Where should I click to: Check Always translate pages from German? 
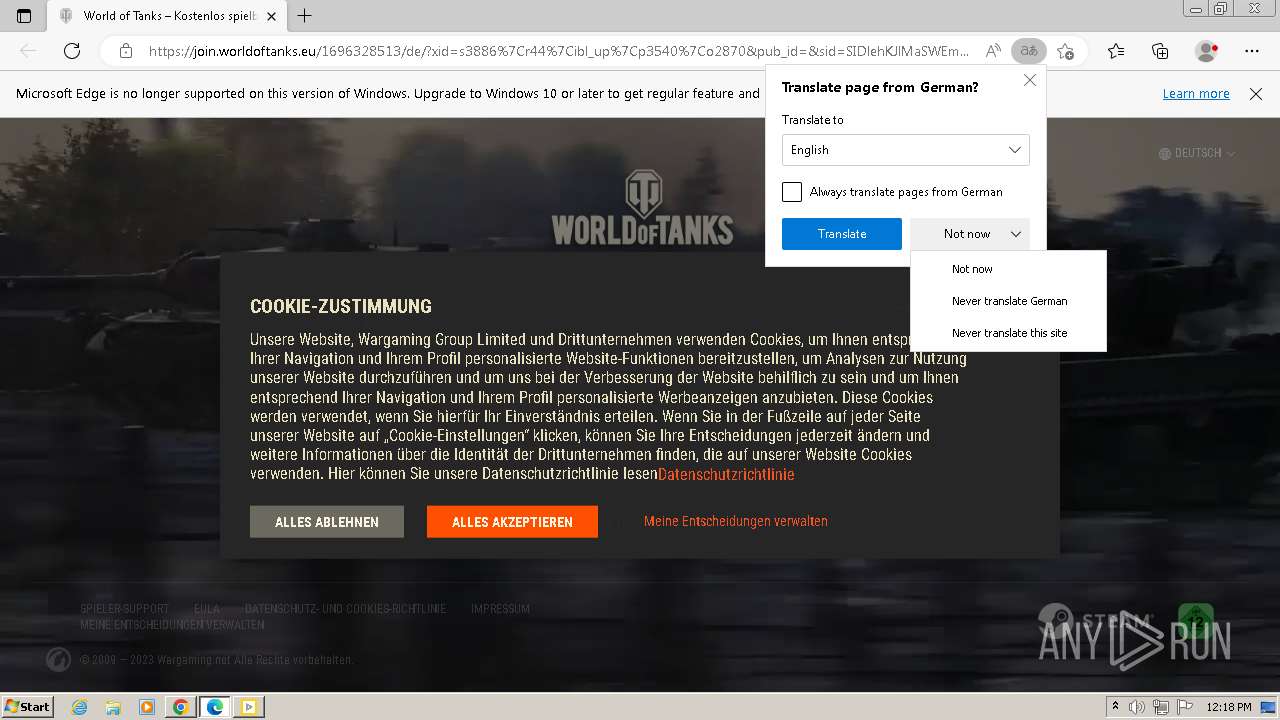(x=792, y=192)
